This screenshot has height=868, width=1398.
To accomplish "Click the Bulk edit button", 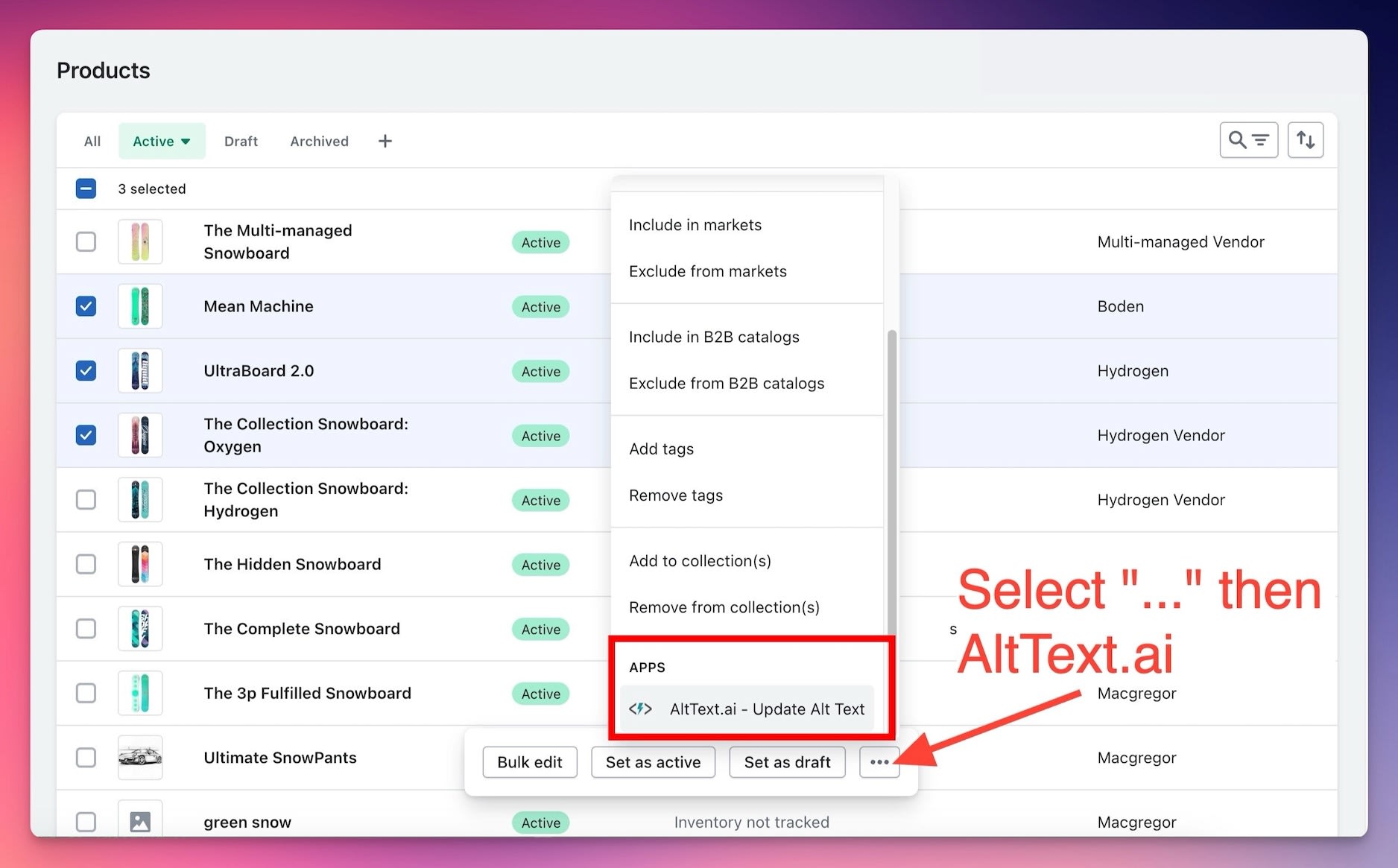I will [x=530, y=762].
